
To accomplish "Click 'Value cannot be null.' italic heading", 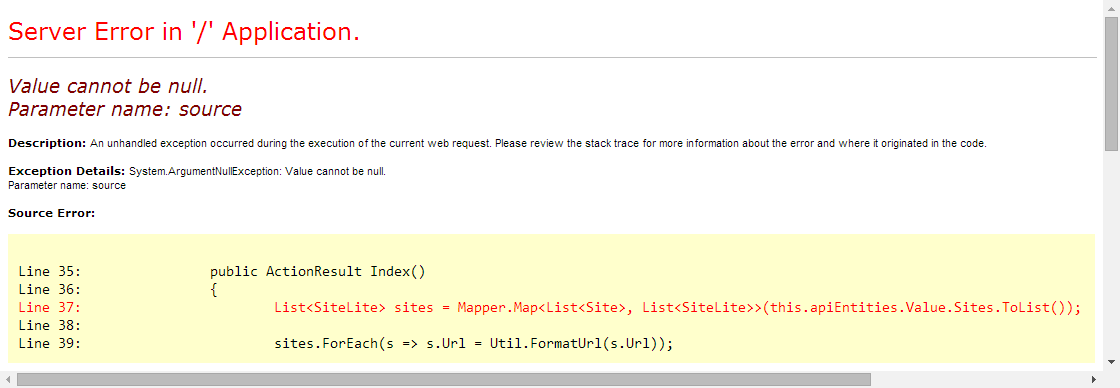I will [108, 86].
